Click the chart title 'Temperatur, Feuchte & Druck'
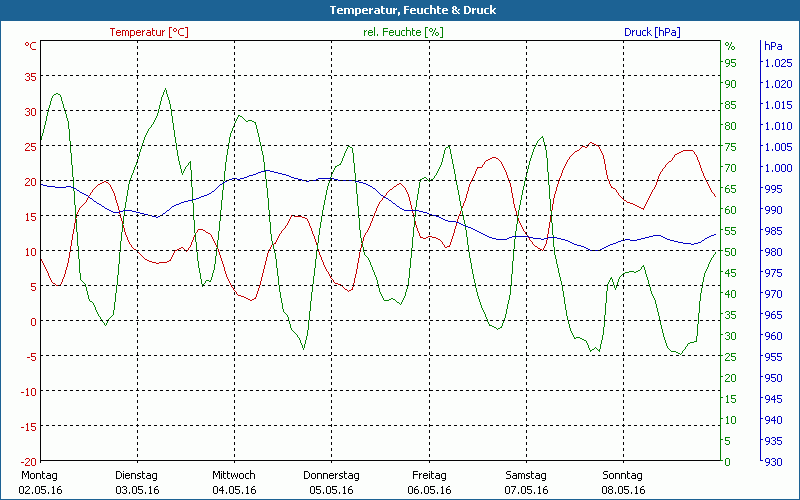Image resolution: width=800 pixels, height=500 pixels. coord(413,10)
